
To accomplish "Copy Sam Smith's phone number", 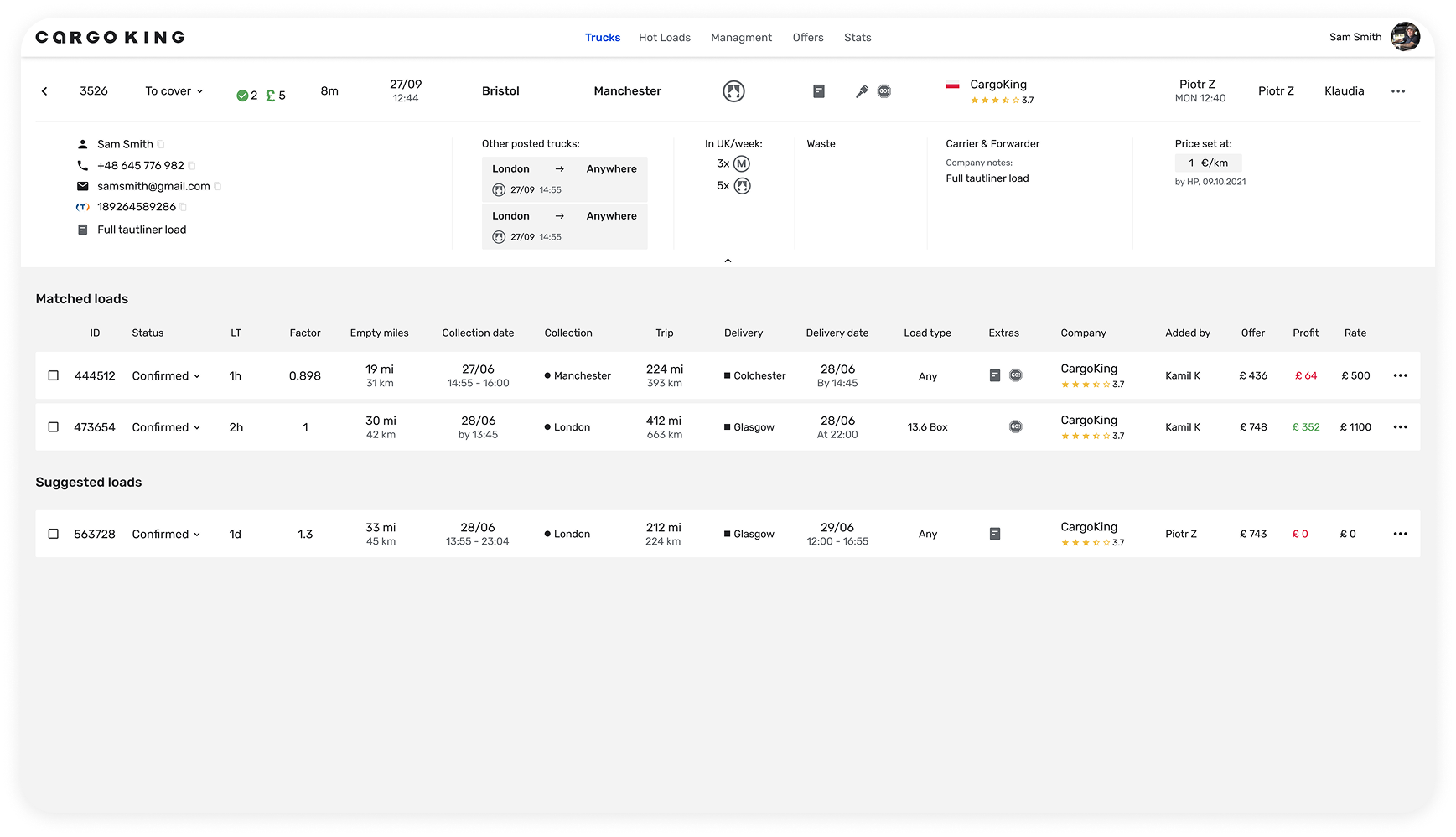I will [192, 166].
